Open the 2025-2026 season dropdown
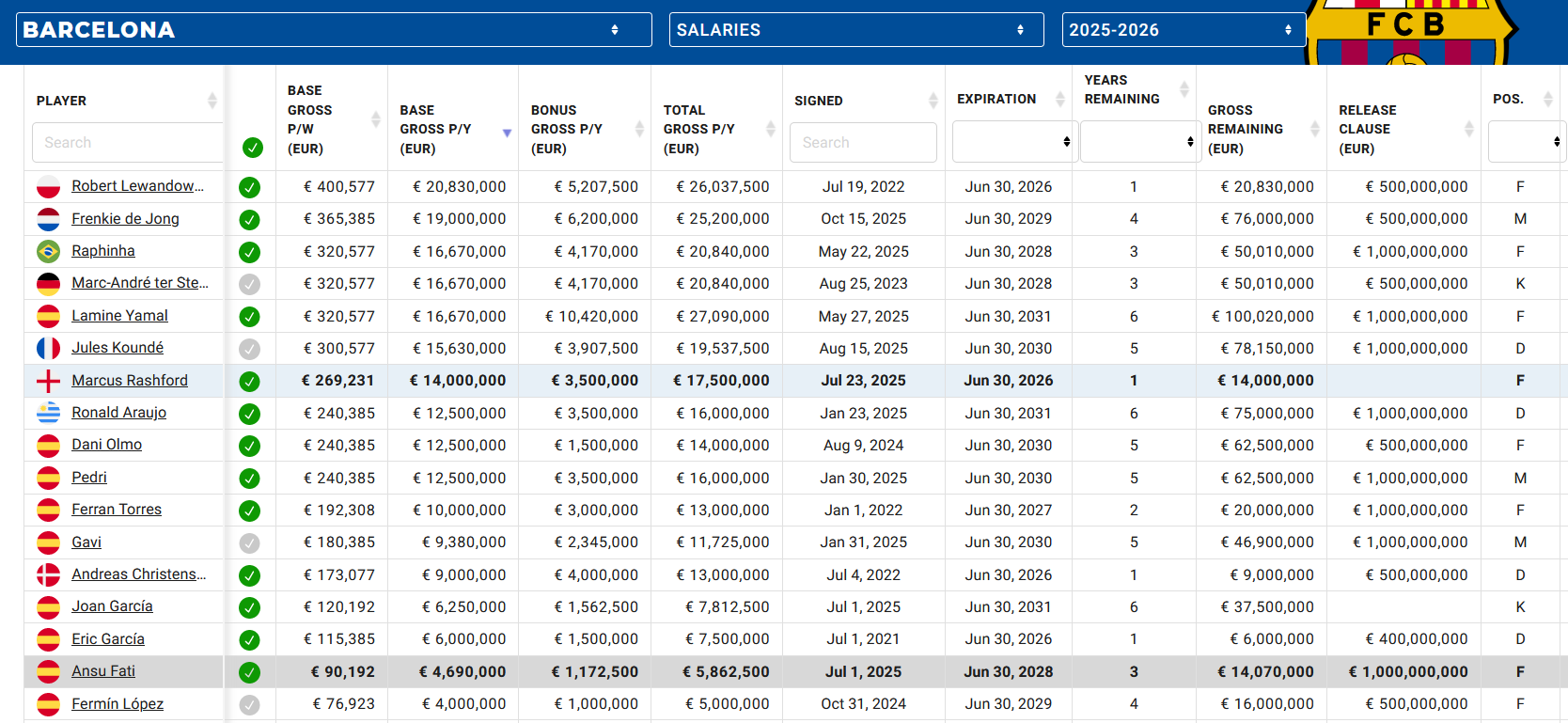1568x723 pixels. 1184,30
